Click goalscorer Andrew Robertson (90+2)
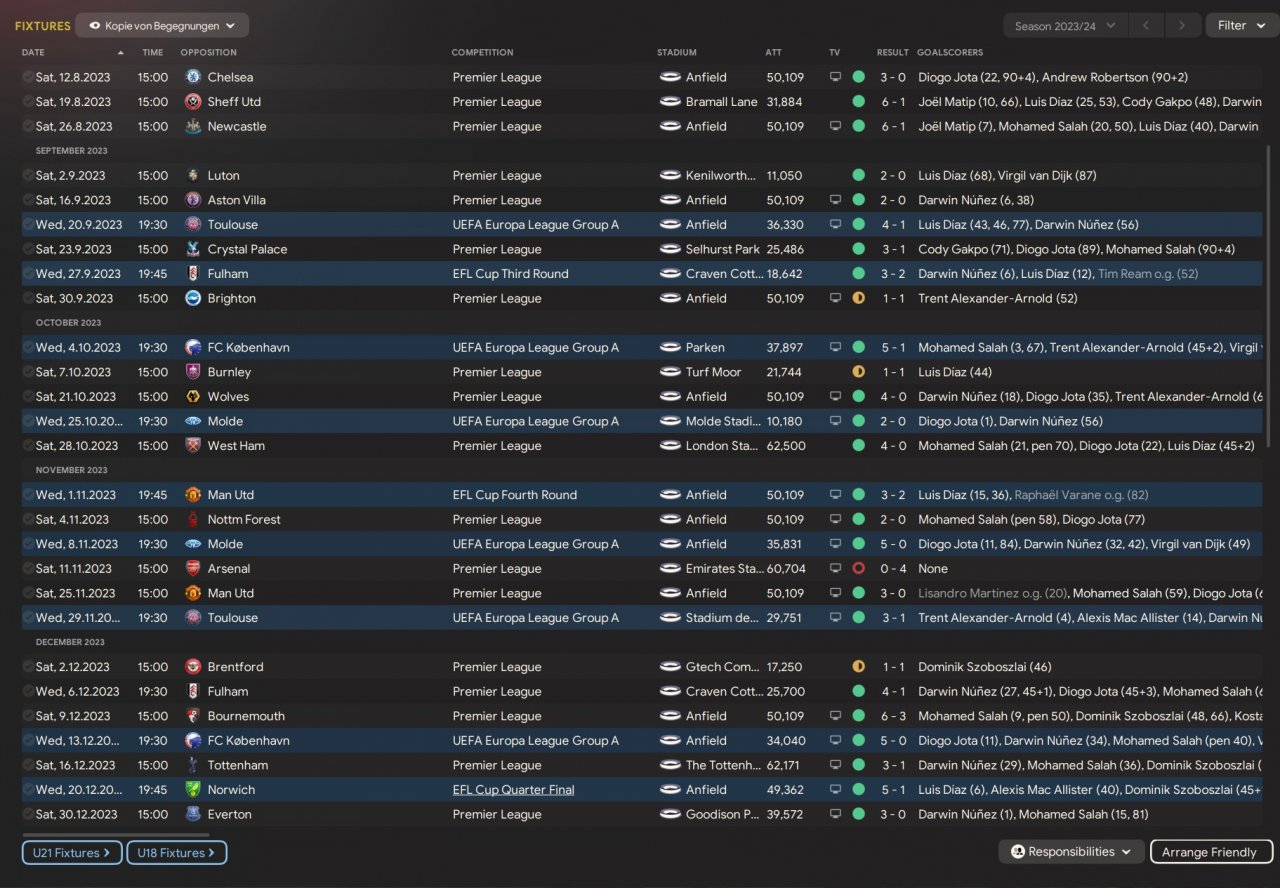Image resolution: width=1280 pixels, height=888 pixels. point(1115,77)
